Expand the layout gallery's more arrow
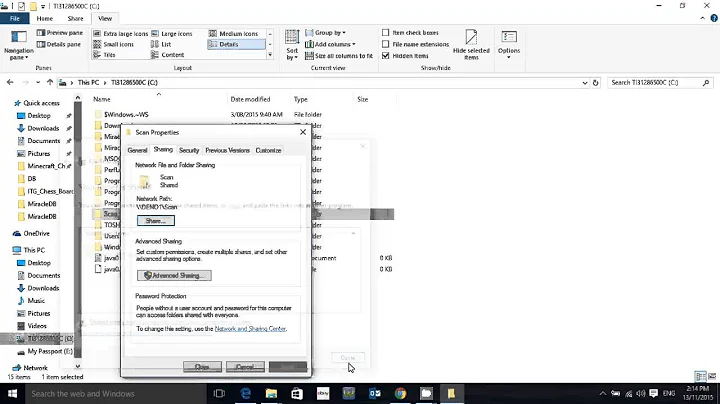720x404 pixels. [270, 55]
